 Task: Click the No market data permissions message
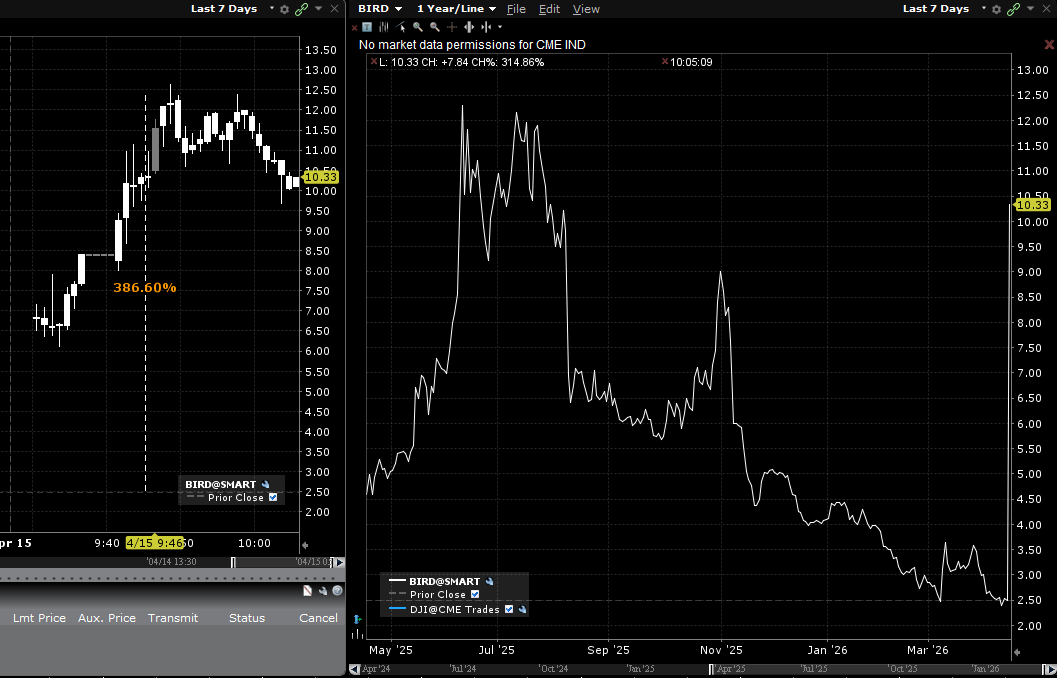pyautogui.click(x=472, y=44)
